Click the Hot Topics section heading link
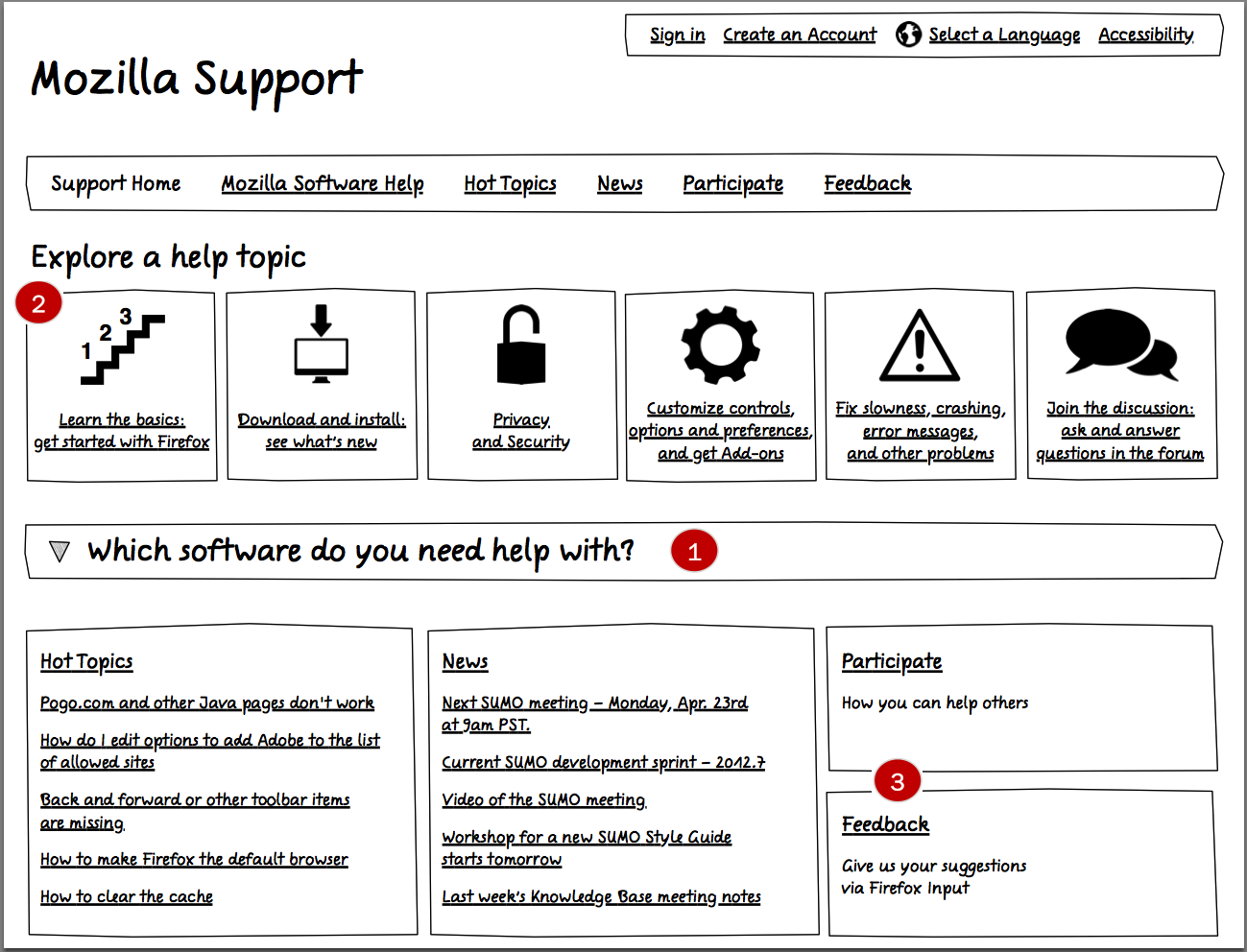1247x952 pixels. (86, 661)
